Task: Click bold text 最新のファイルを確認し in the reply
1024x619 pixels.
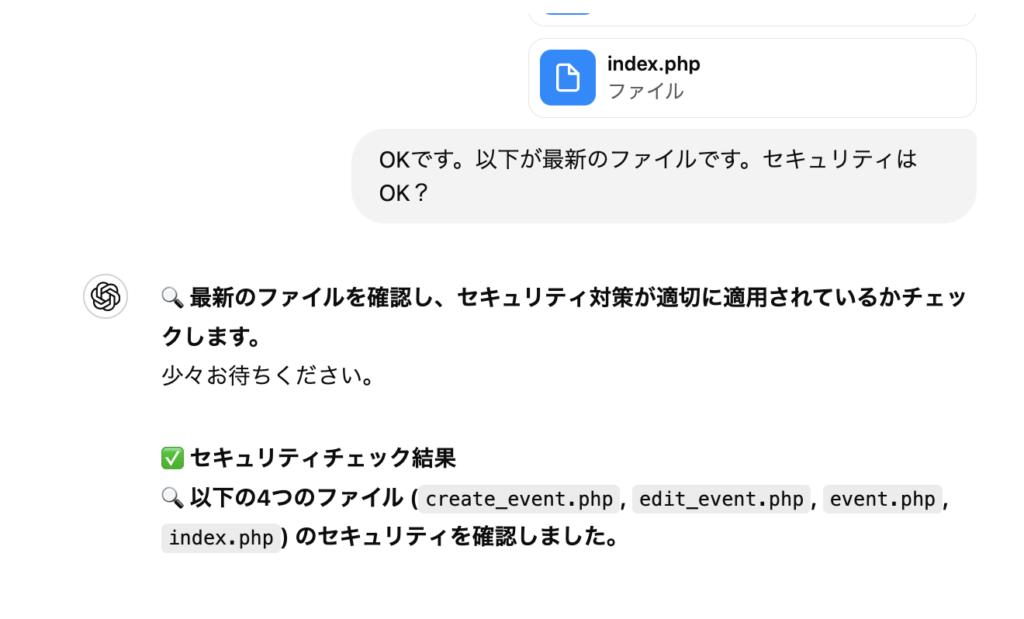Action: click(x=310, y=297)
